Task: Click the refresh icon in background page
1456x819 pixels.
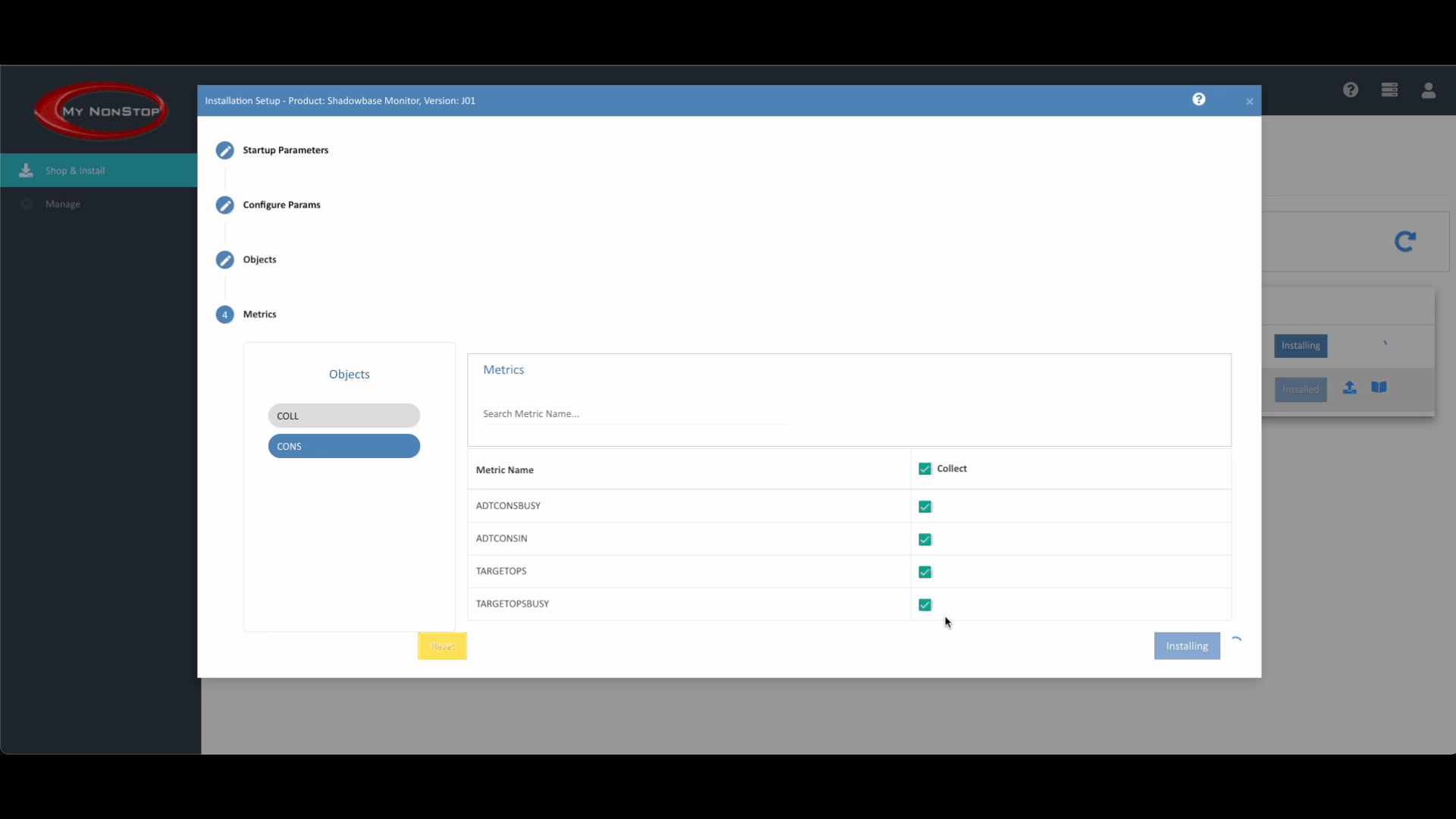Action: pyautogui.click(x=1405, y=241)
